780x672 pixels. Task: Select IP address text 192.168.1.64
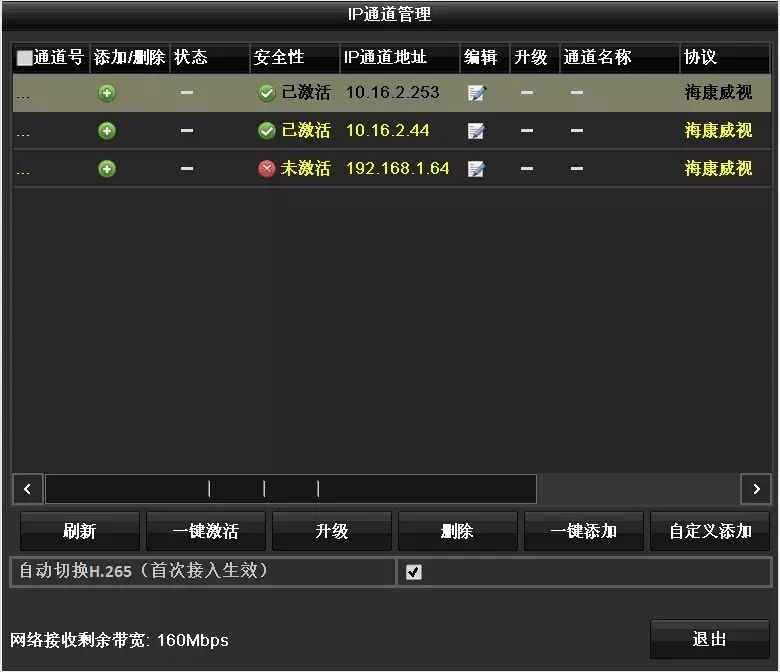point(397,169)
